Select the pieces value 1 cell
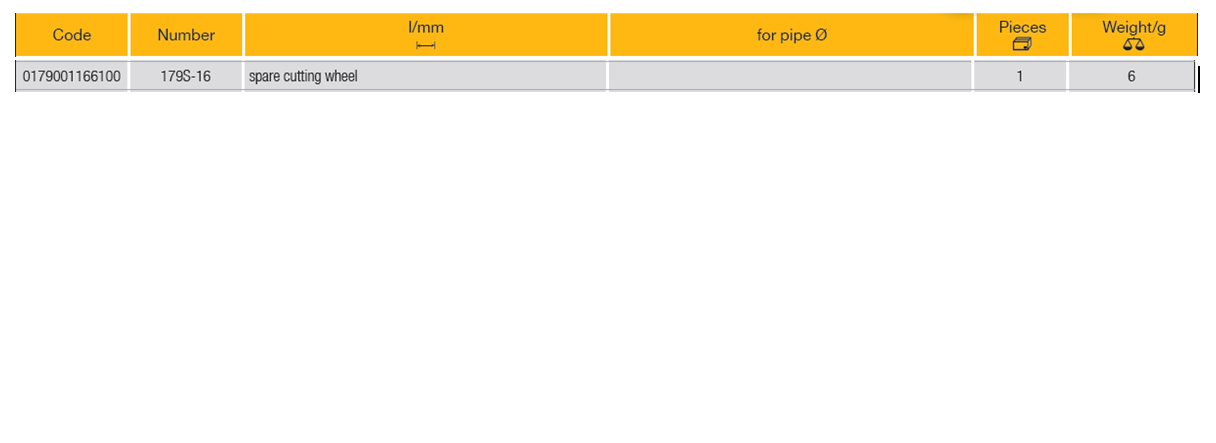 1019,76
